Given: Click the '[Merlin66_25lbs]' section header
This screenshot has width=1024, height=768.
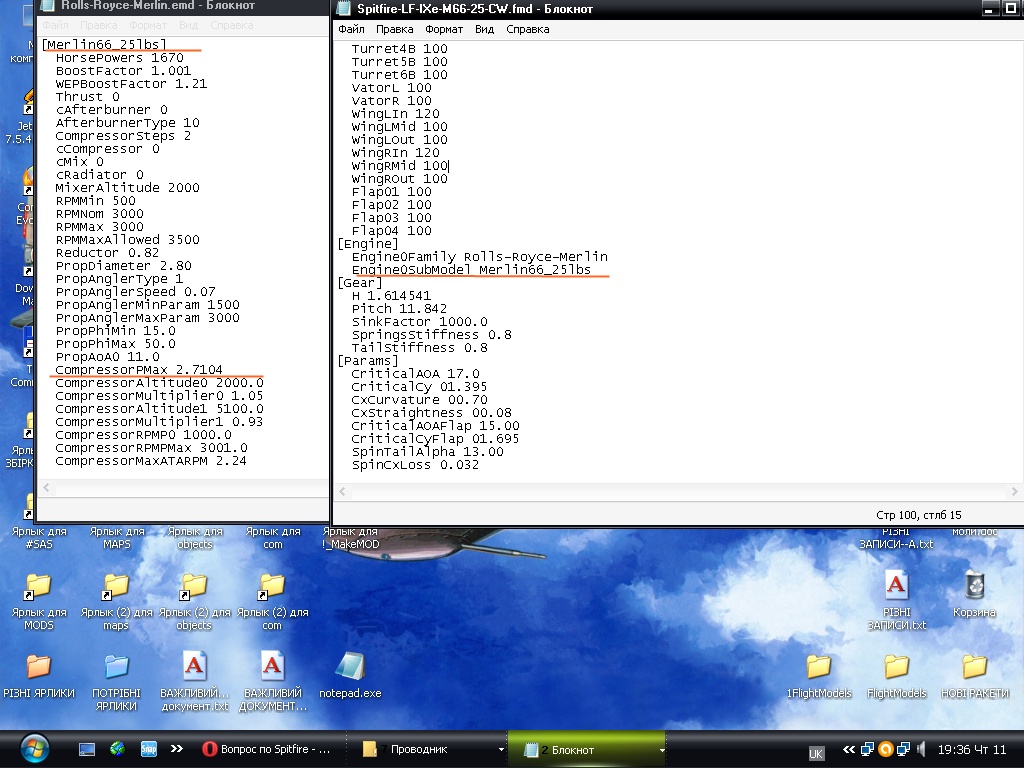Looking at the screenshot, I should click(x=104, y=44).
